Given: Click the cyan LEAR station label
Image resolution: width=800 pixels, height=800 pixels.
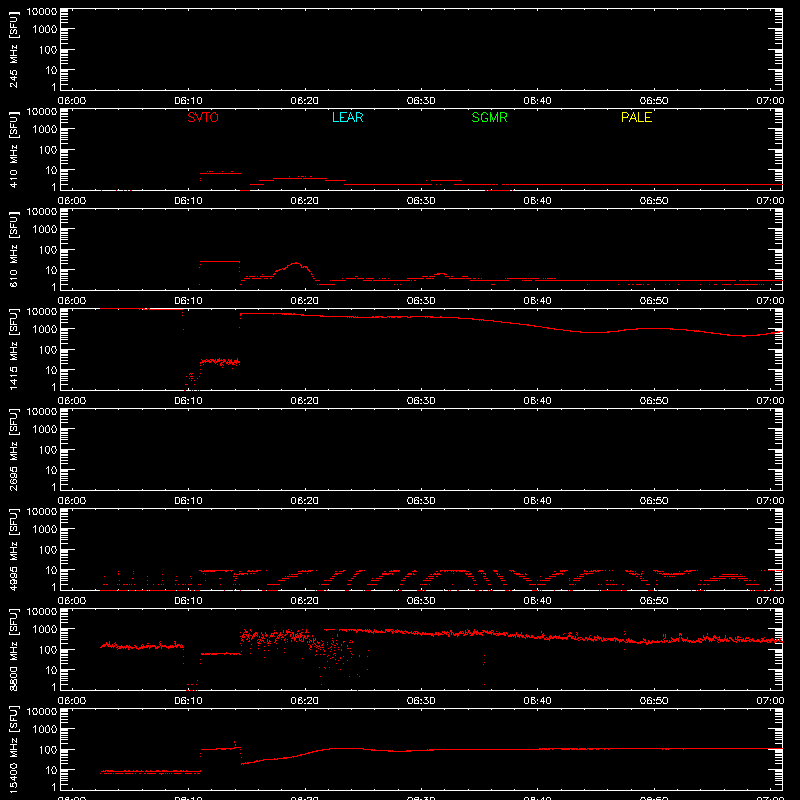Looking at the screenshot, I should pos(347,117).
